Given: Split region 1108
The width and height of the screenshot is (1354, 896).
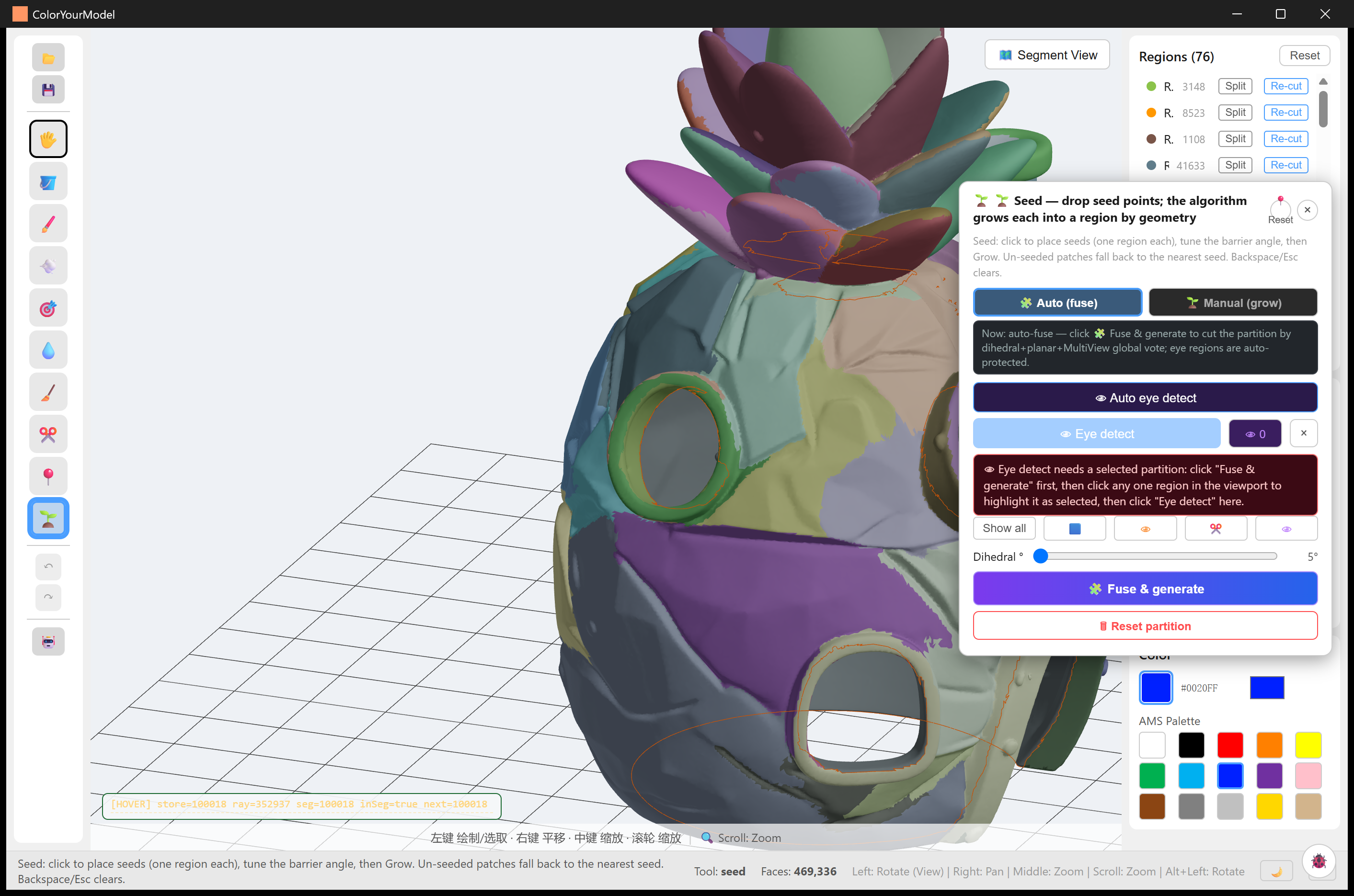Looking at the screenshot, I should pyautogui.click(x=1235, y=139).
